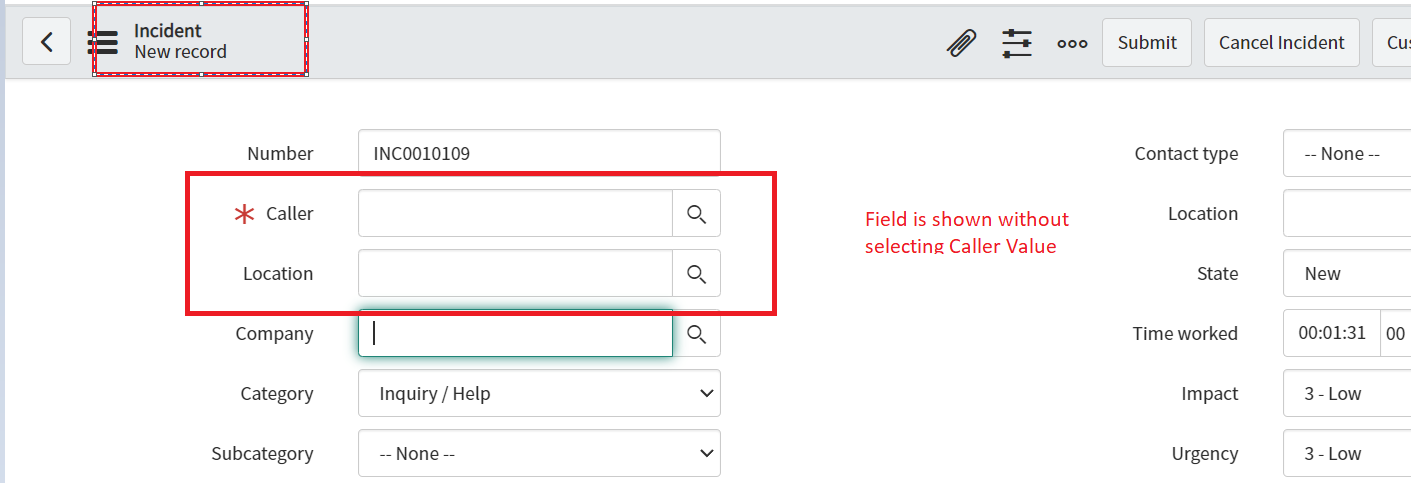The image size is (1411, 483).
Task: Click the Submit button
Action: point(1147,42)
